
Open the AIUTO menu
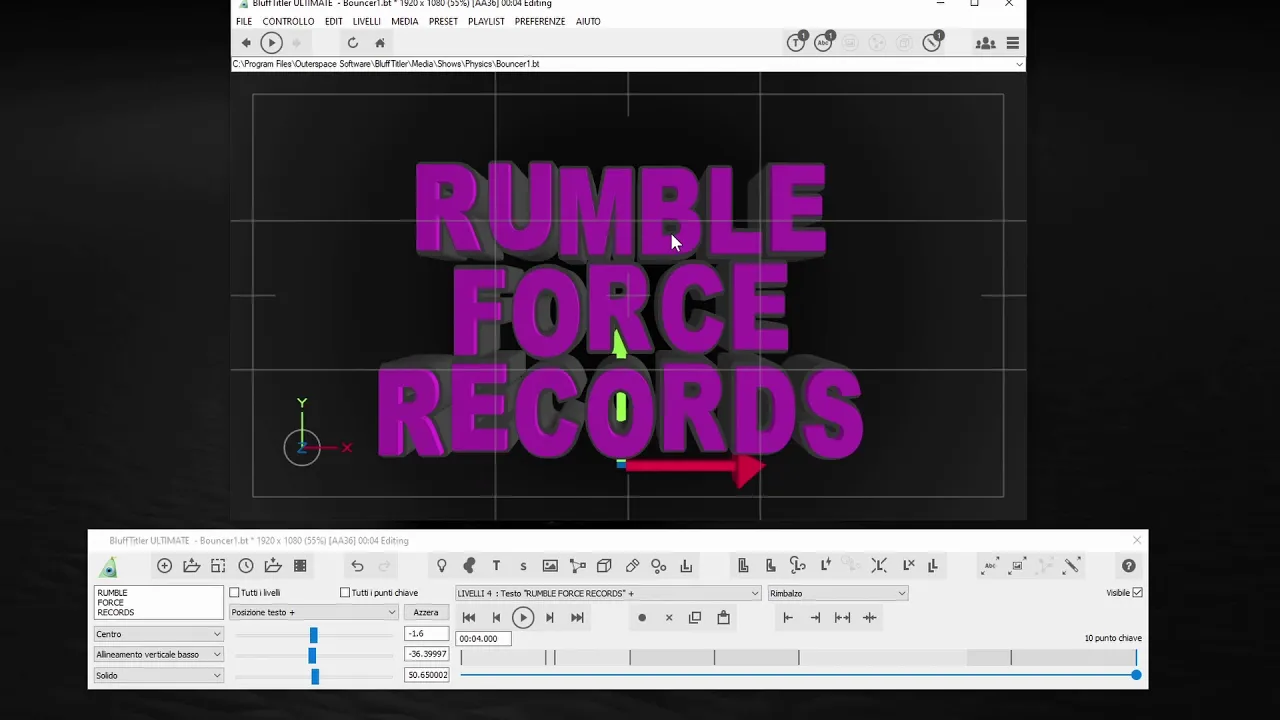tap(588, 21)
